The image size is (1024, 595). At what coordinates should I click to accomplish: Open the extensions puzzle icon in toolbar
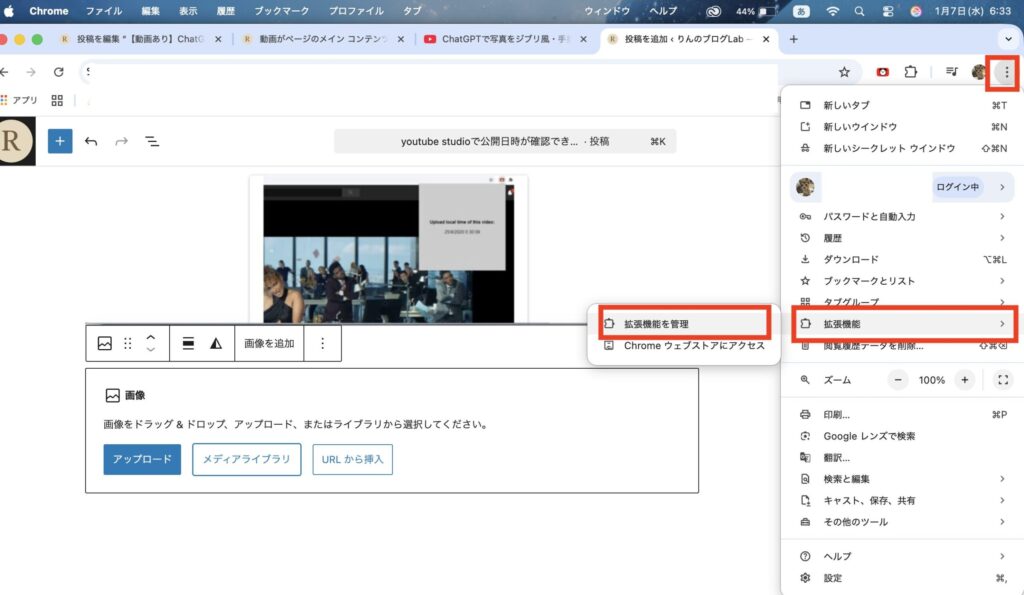(x=910, y=72)
